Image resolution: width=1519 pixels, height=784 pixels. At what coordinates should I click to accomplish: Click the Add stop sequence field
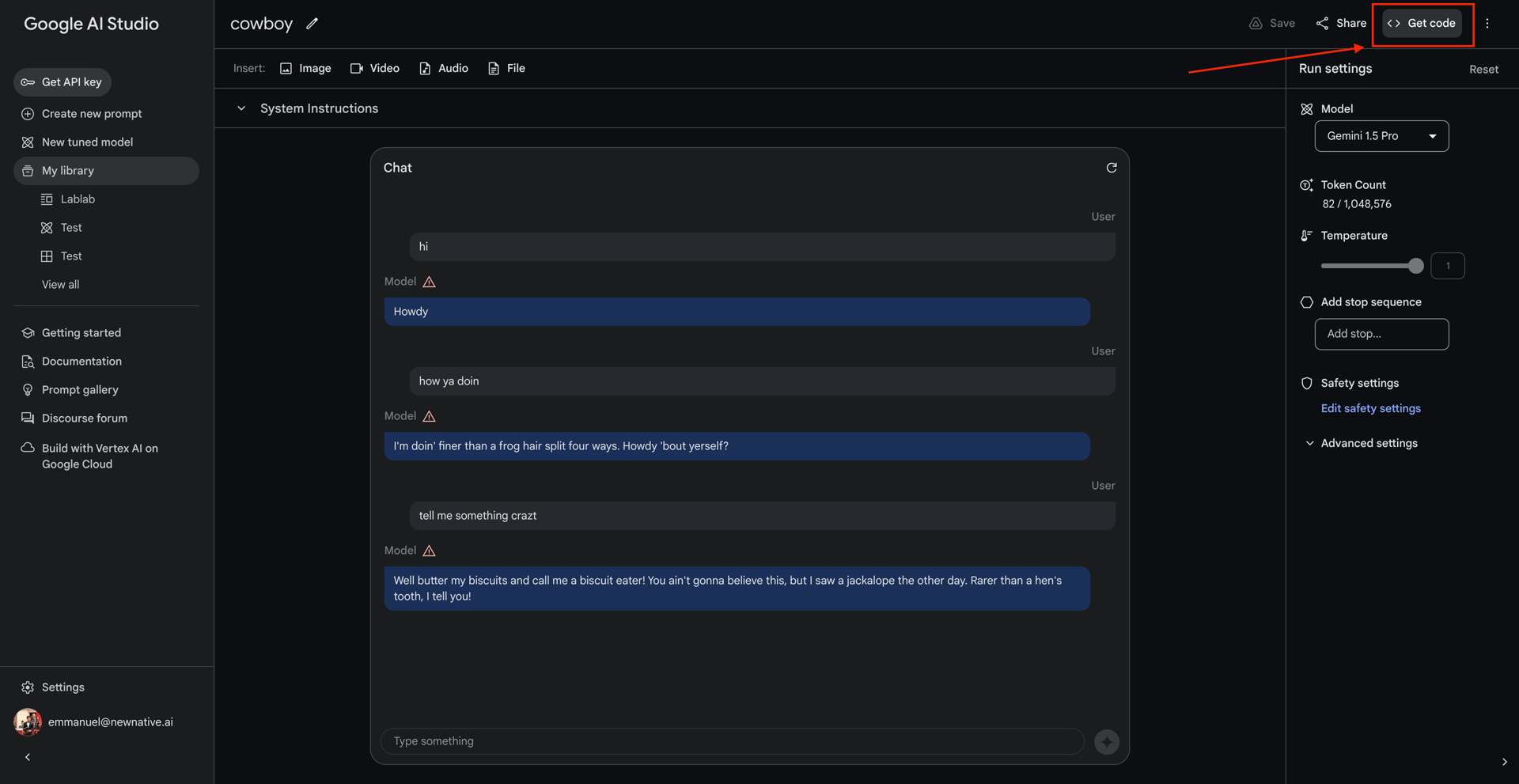coord(1381,334)
